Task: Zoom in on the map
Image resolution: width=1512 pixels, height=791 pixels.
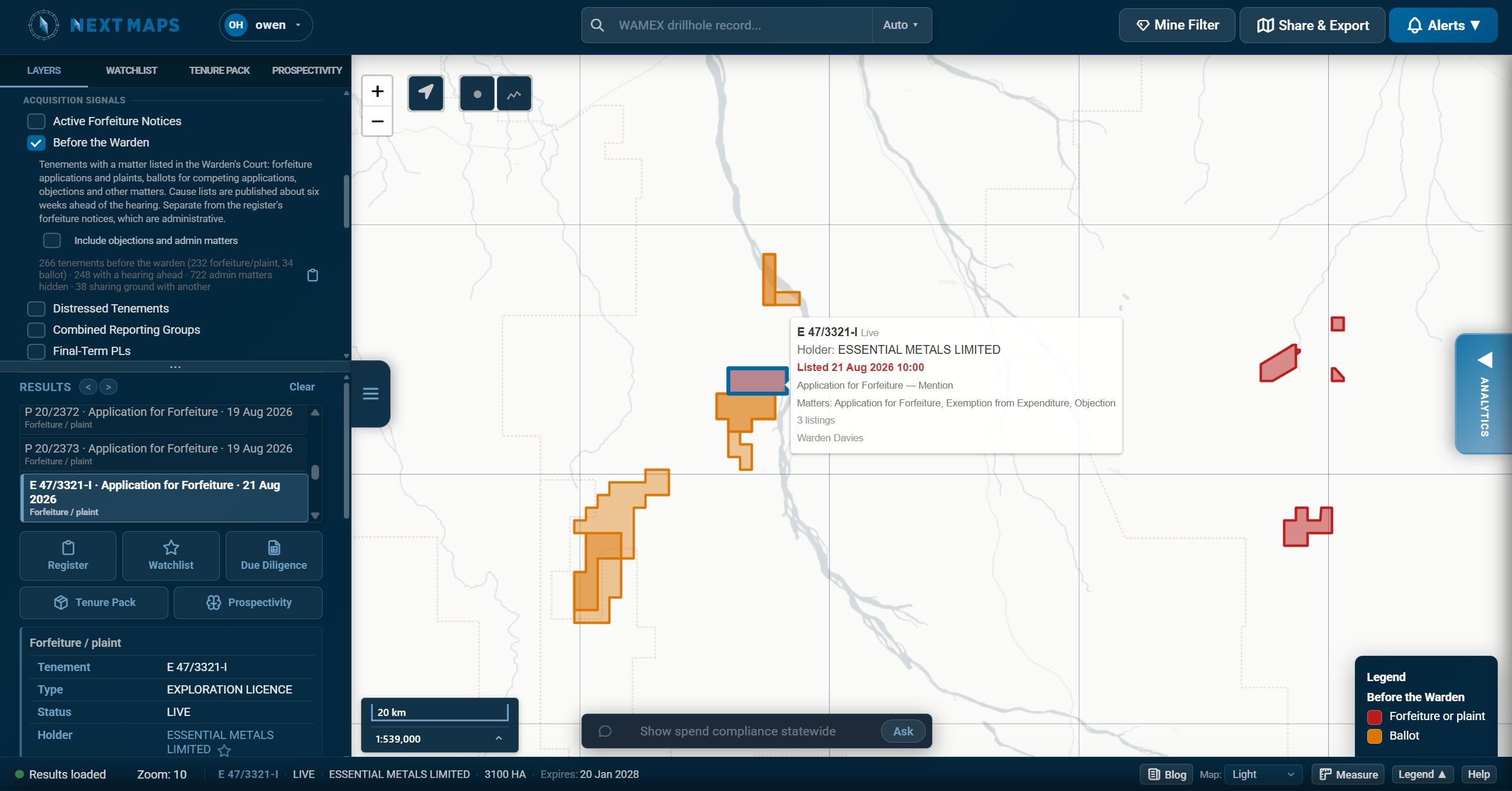Action: click(x=378, y=91)
